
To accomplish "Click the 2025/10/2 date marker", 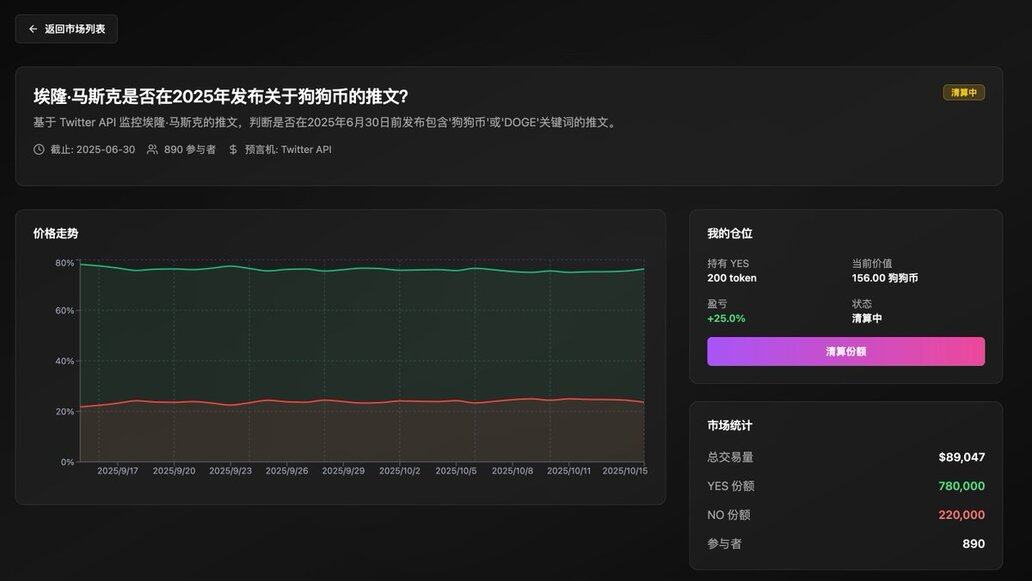I will 400,471.
